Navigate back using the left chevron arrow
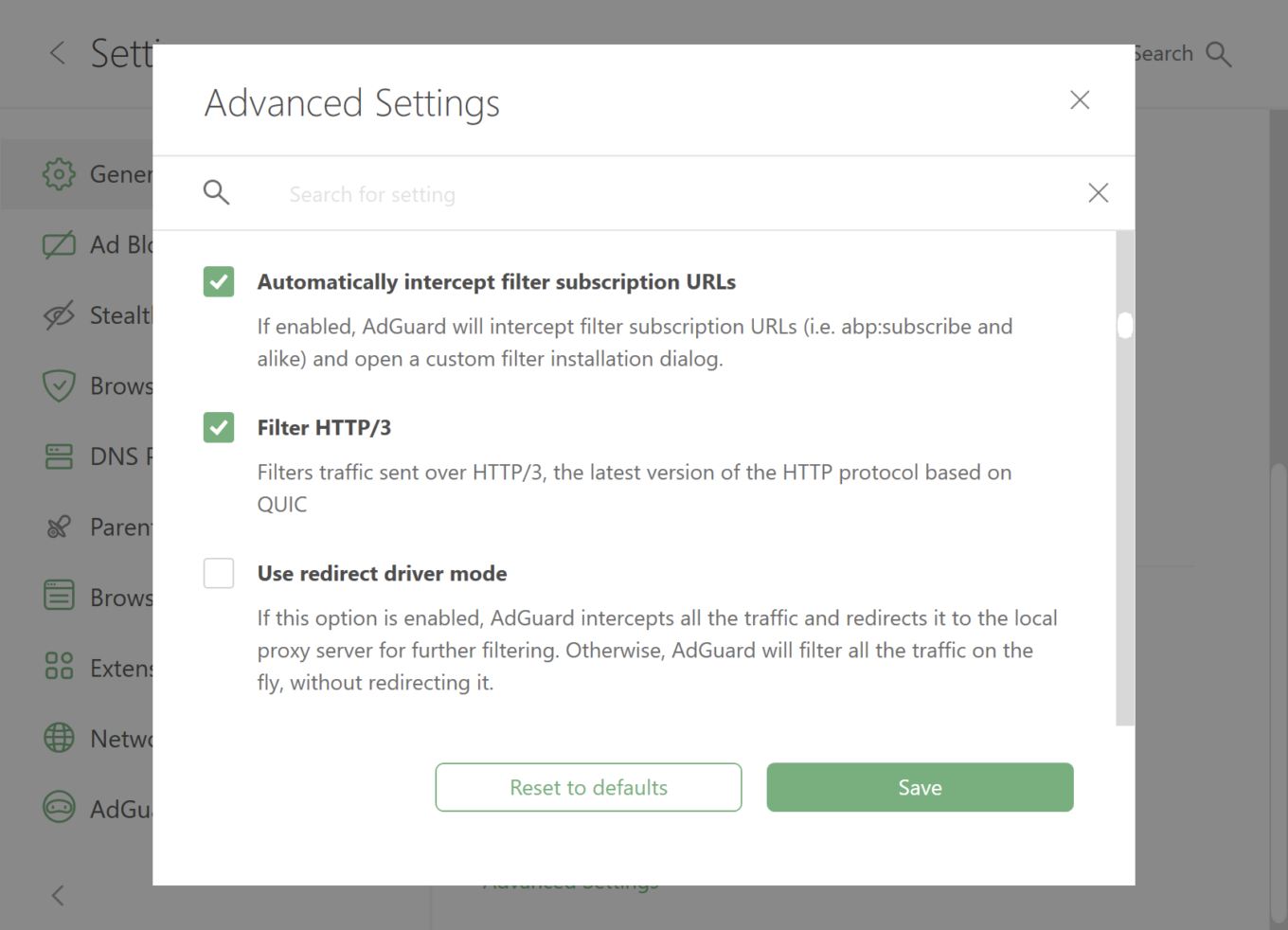The height and width of the screenshot is (930, 1288). click(x=57, y=53)
